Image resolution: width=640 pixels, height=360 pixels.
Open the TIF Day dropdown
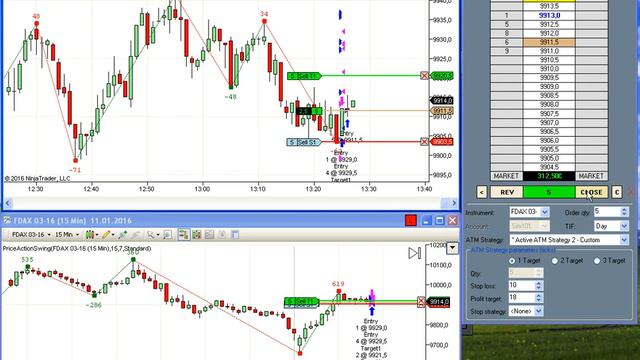(624, 226)
